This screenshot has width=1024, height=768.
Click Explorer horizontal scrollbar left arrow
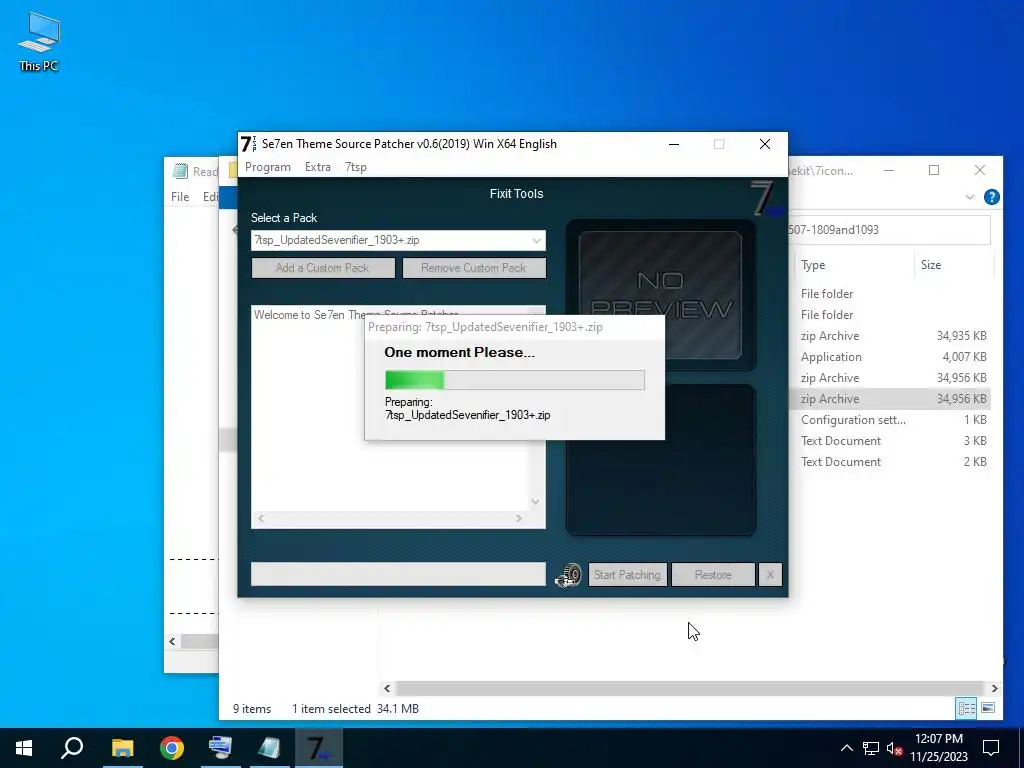(x=387, y=688)
